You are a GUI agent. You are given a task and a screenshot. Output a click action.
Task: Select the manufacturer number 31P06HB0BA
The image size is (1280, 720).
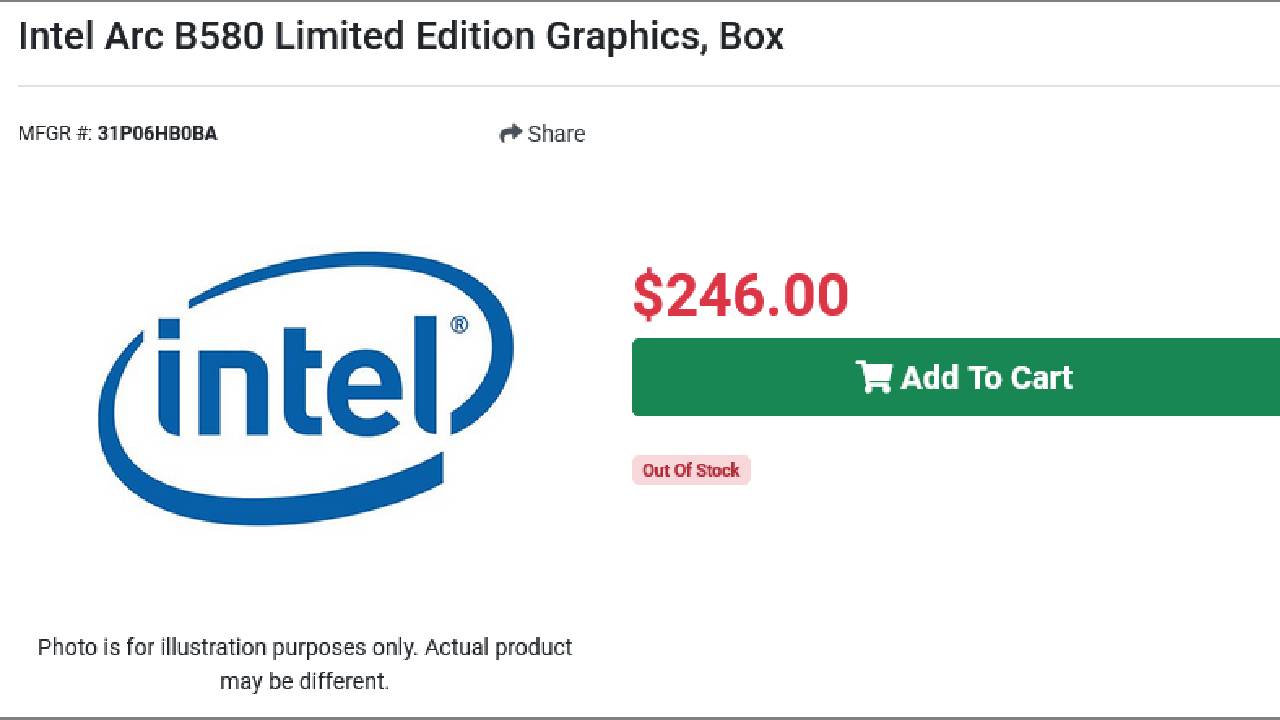(x=157, y=134)
